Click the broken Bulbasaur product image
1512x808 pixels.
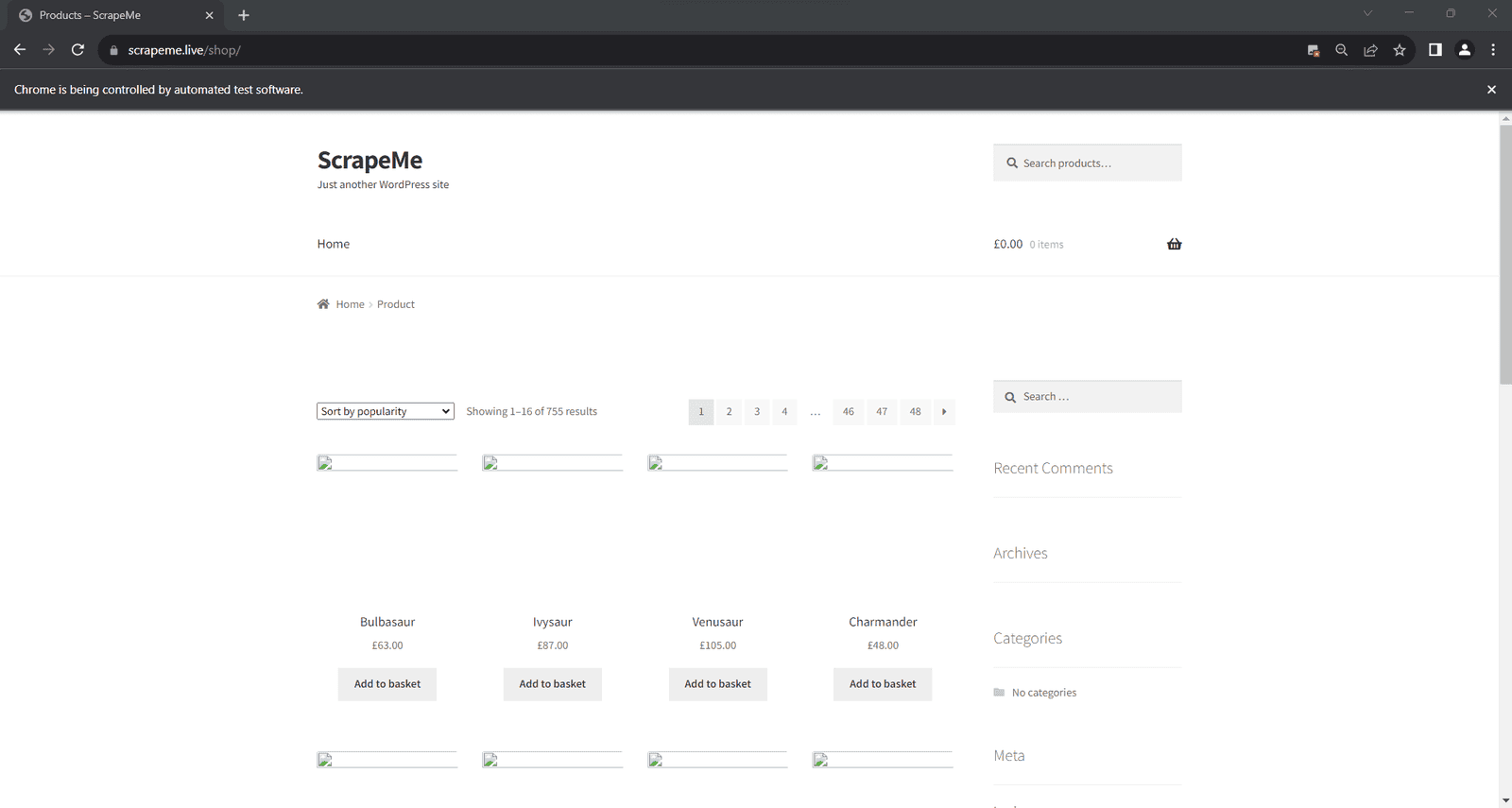pyautogui.click(x=387, y=463)
